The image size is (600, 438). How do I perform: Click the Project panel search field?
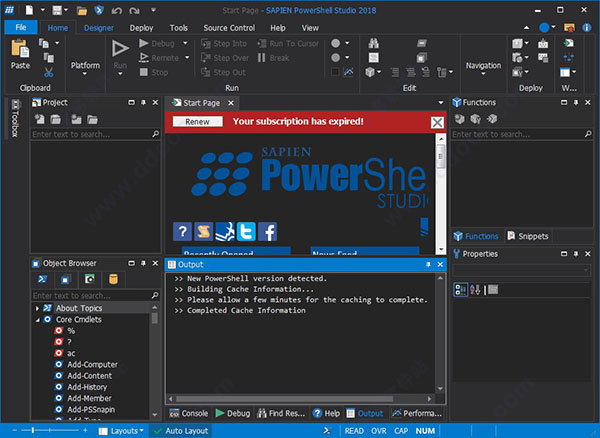point(96,134)
